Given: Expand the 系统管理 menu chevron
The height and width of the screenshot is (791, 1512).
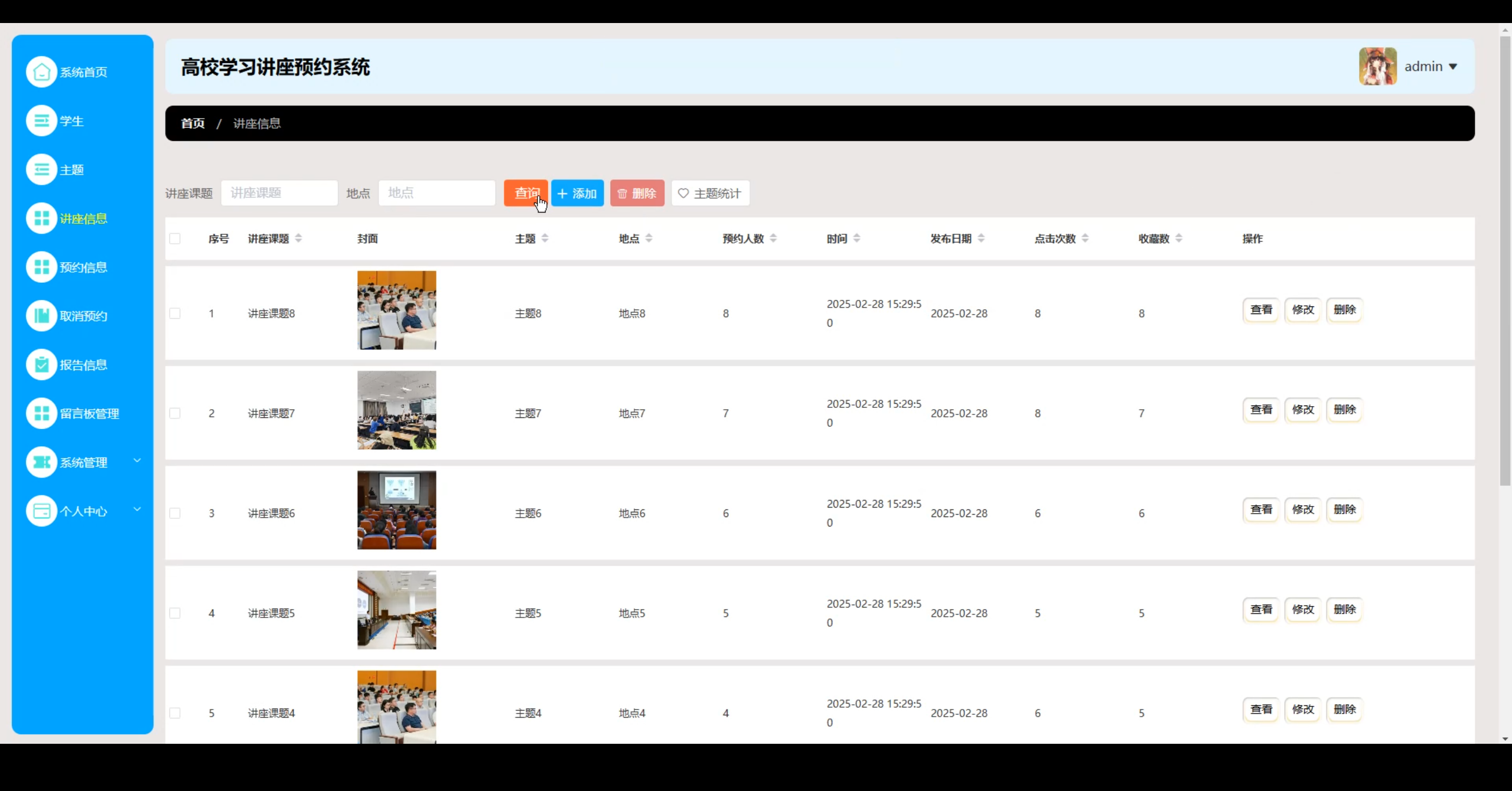Looking at the screenshot, I should pos(138,461).
